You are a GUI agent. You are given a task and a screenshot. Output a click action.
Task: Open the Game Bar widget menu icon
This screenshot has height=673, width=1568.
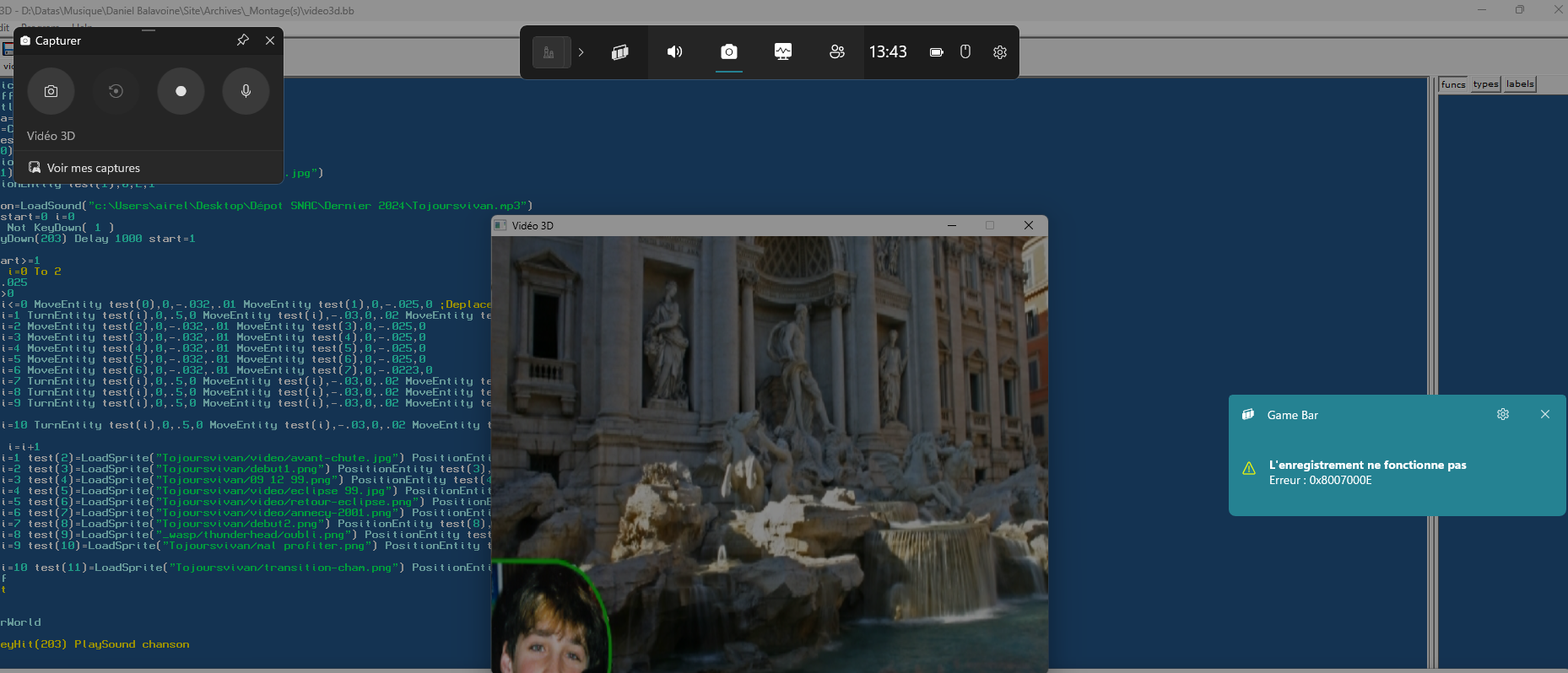point(619,52)
